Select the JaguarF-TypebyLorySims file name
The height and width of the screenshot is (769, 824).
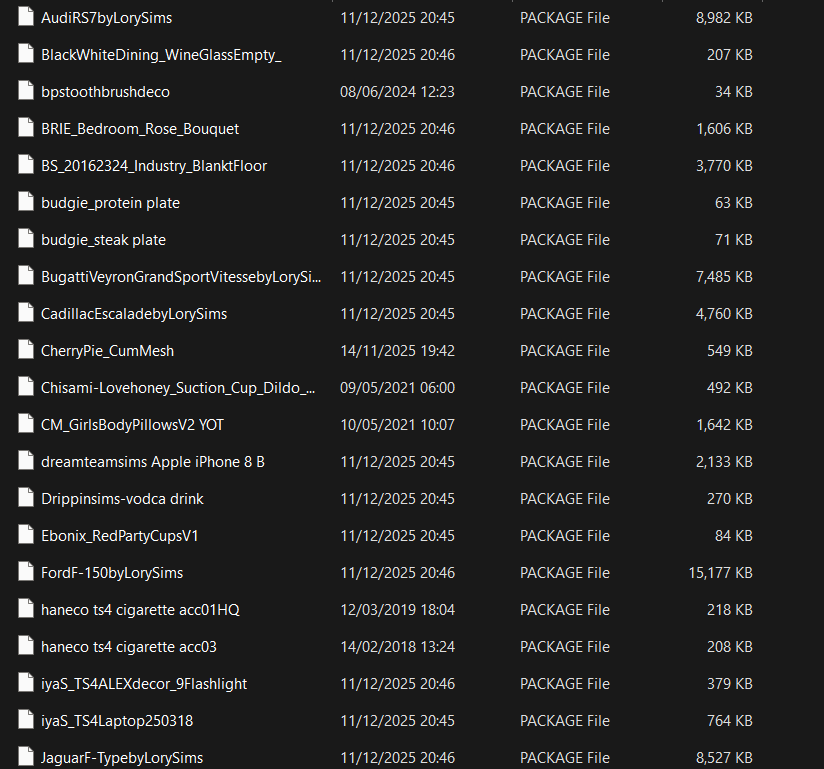tap(122, 757)
